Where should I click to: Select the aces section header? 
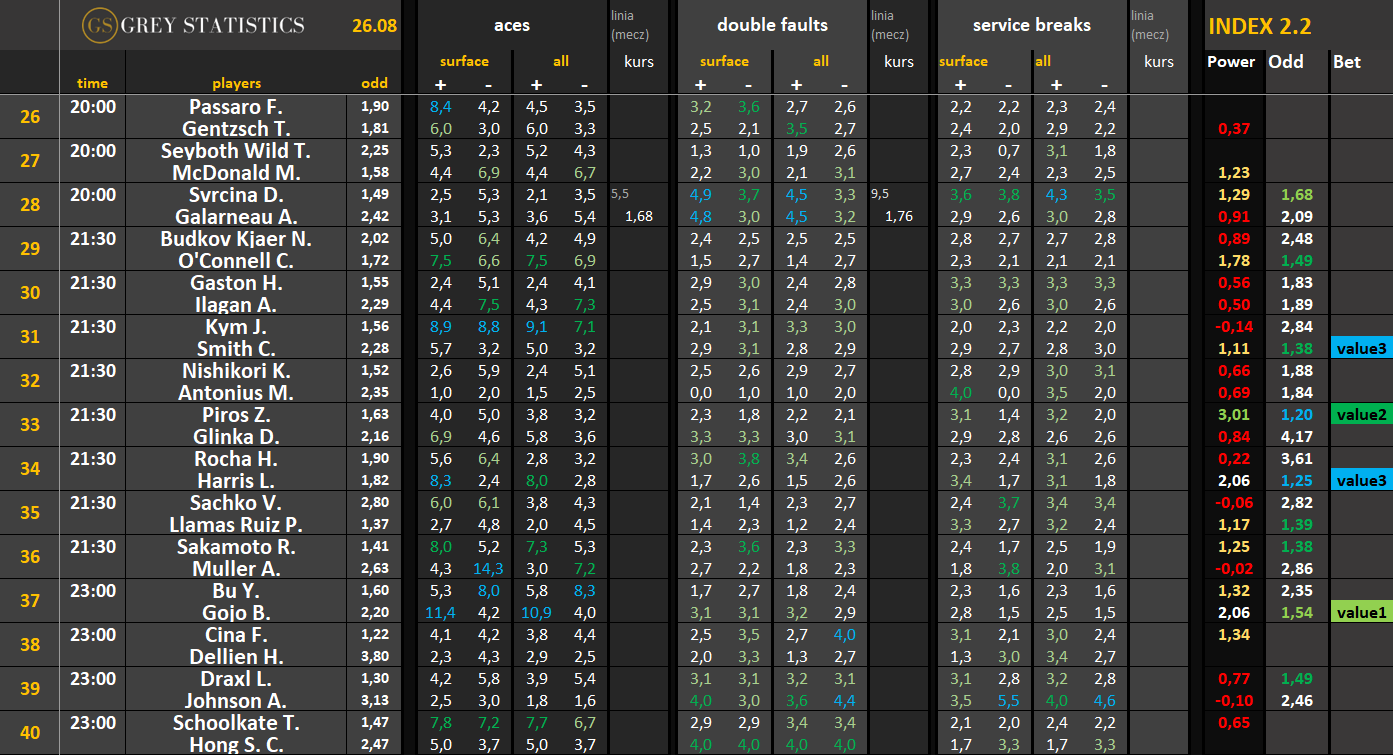click(x=512, y=25)
